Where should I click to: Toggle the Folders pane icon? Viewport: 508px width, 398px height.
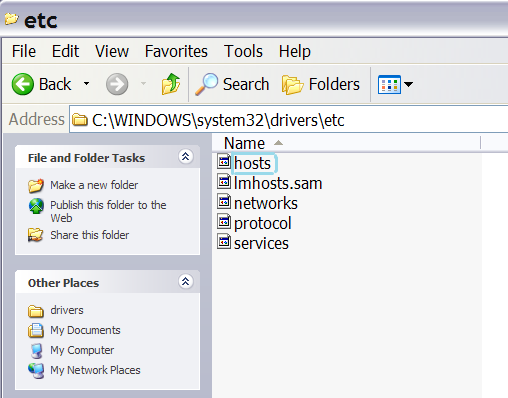coord(292,85)
